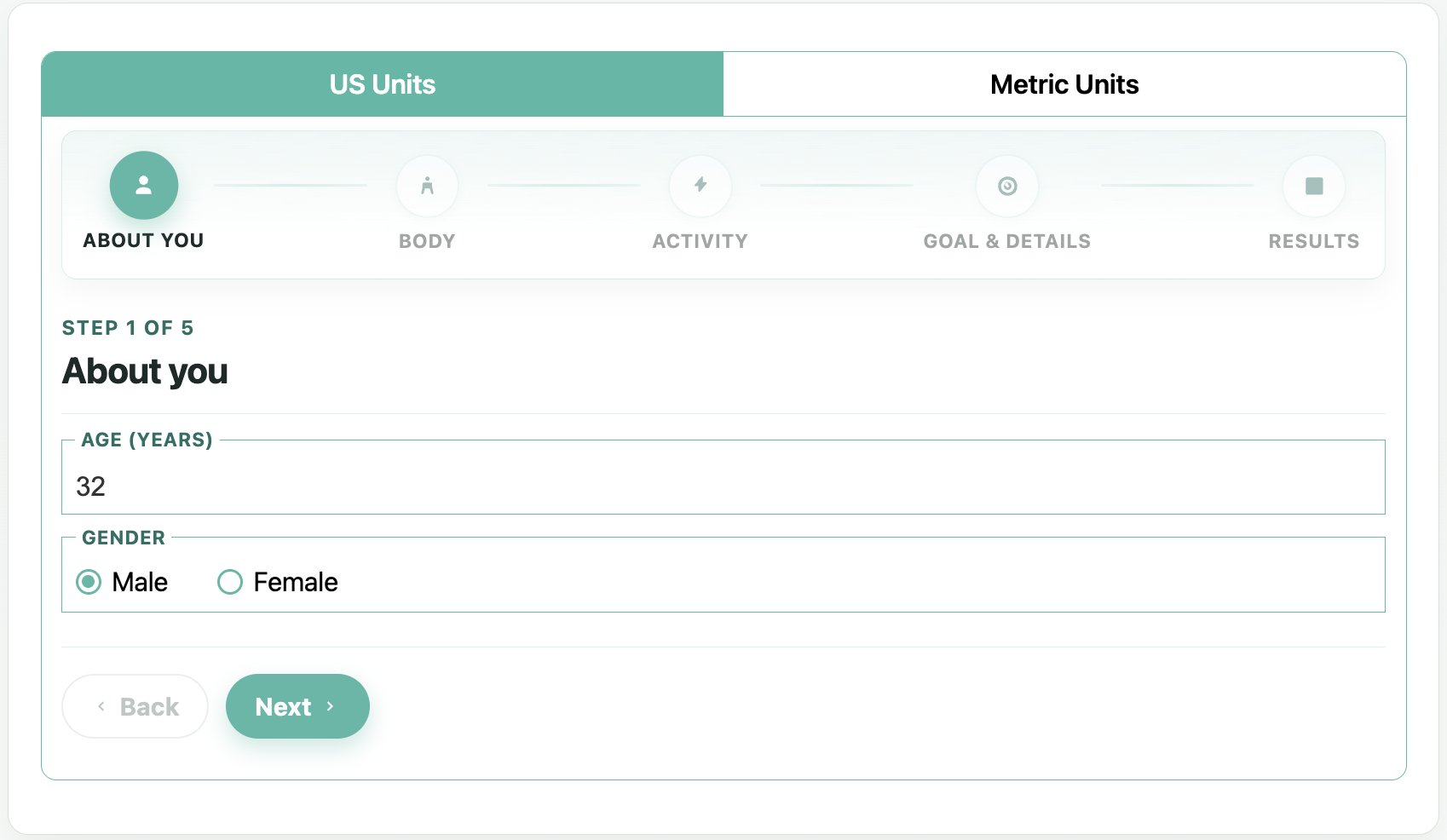Image resolution: width=1447 pixels, height=840 pixels.
Task: Switch to the Metric Units tab
Action: click(x=1064, y=84)
